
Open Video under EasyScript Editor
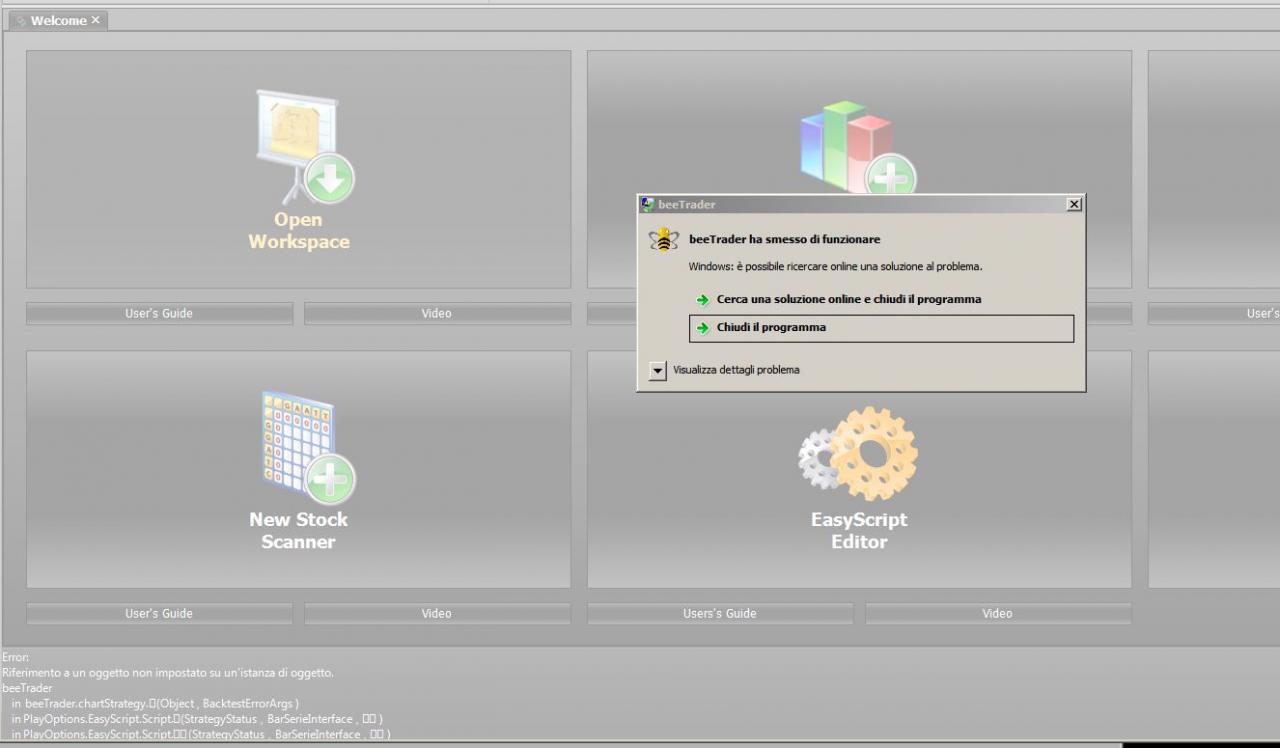point(998,613)
